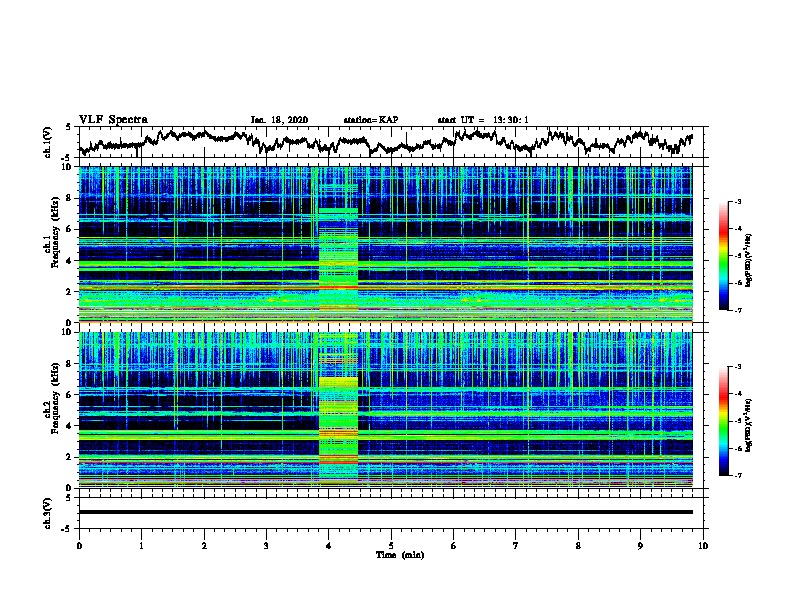Click the flat black ch.3 voltage line
Viewport: 792px width, 612px height.
click(386, 512)
